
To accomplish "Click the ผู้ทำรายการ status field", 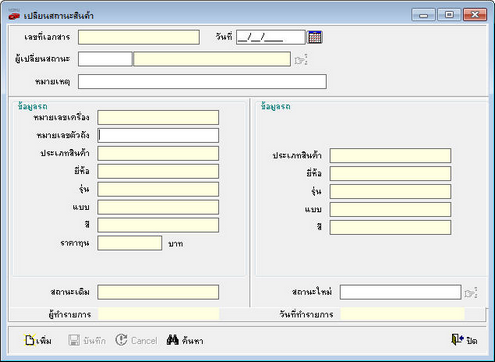I will pyautogui.click(x=159, y=314).
